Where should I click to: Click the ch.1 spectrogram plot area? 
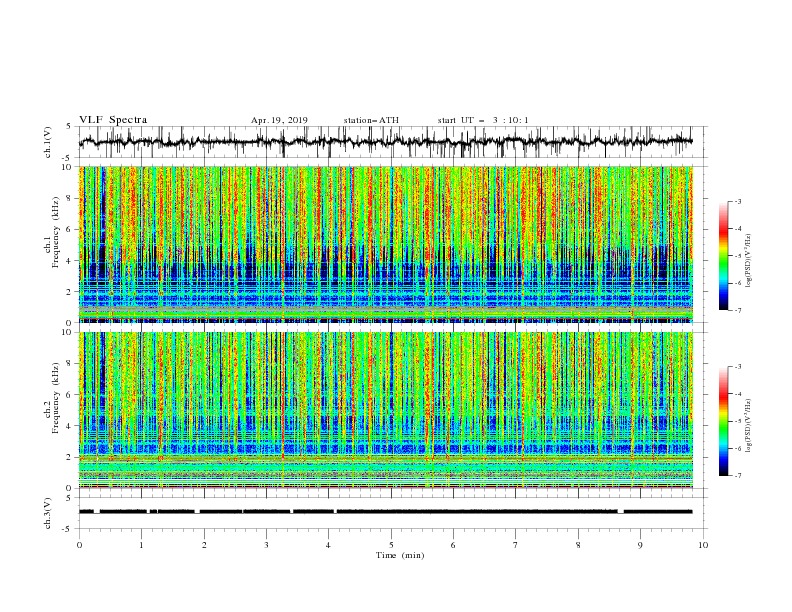[x=386, y=244]
